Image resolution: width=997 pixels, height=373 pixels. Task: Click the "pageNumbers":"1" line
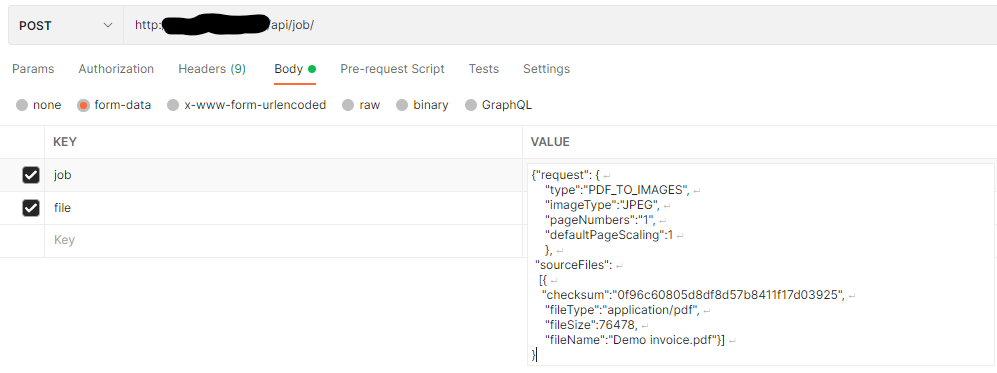coord(601,220)
